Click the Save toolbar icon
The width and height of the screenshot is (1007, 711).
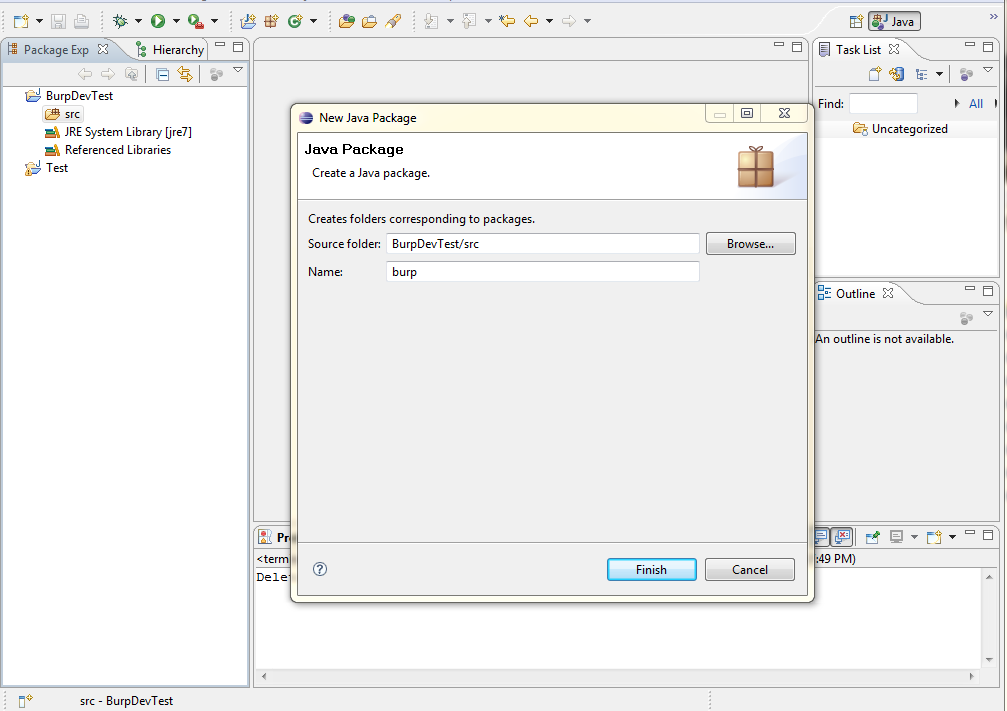point(58,21)
